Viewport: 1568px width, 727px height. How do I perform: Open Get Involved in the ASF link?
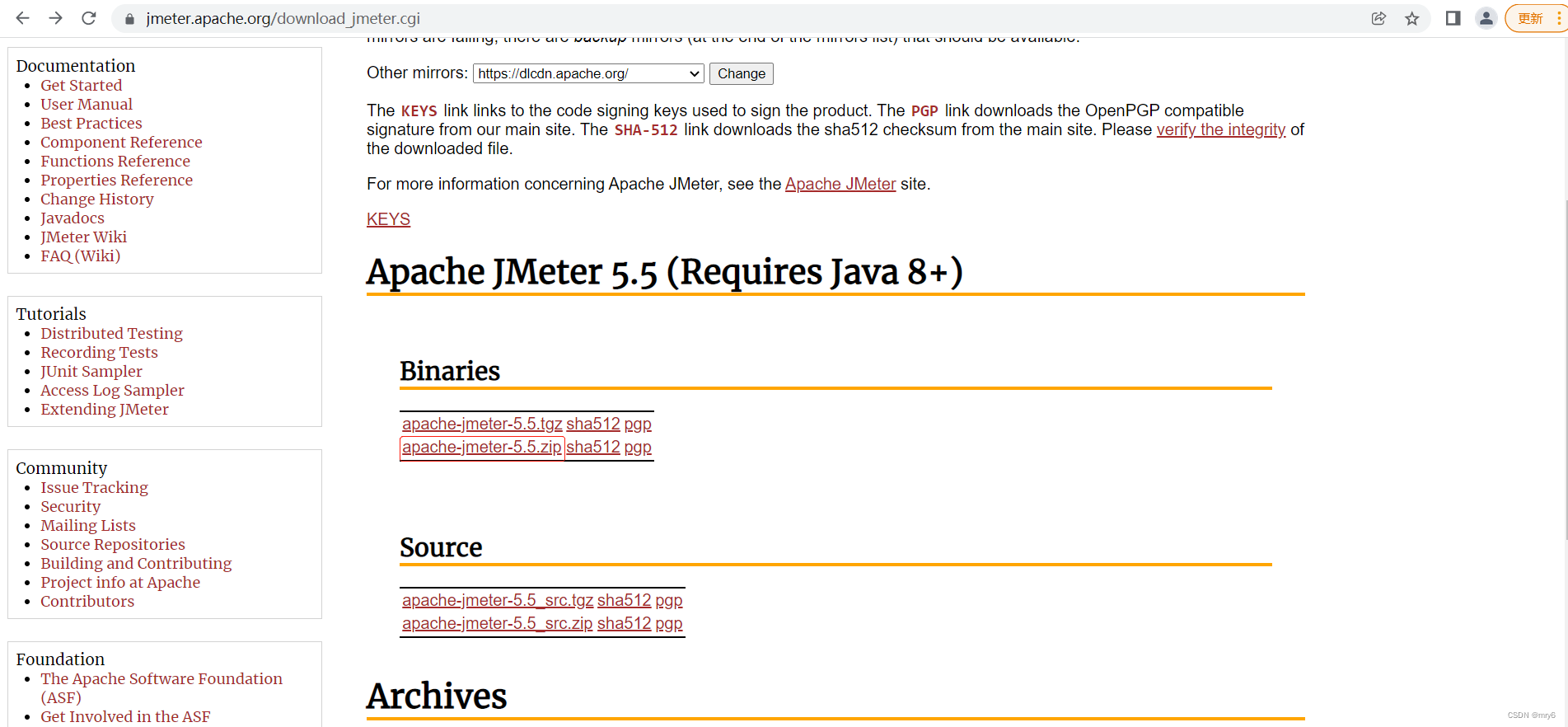click(125, 716)
